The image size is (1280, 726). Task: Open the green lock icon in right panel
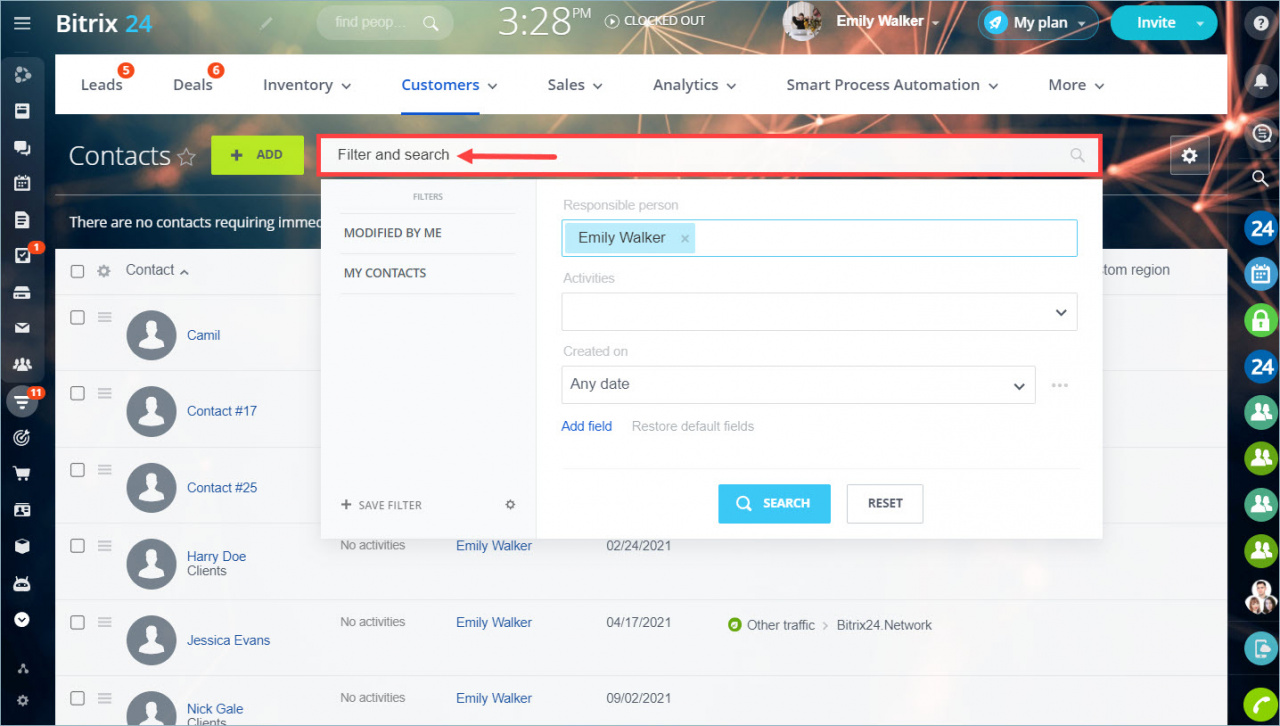pos(1261,320)
